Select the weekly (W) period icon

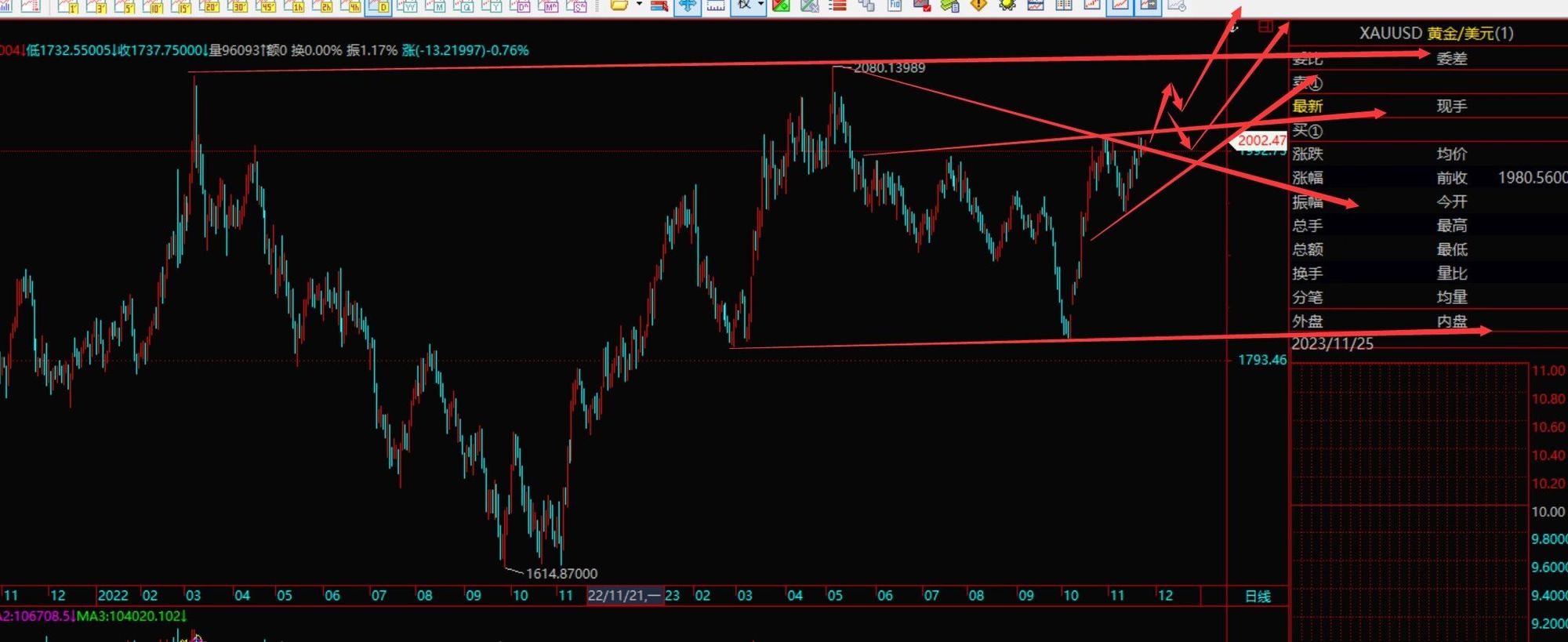pos(407,6)
